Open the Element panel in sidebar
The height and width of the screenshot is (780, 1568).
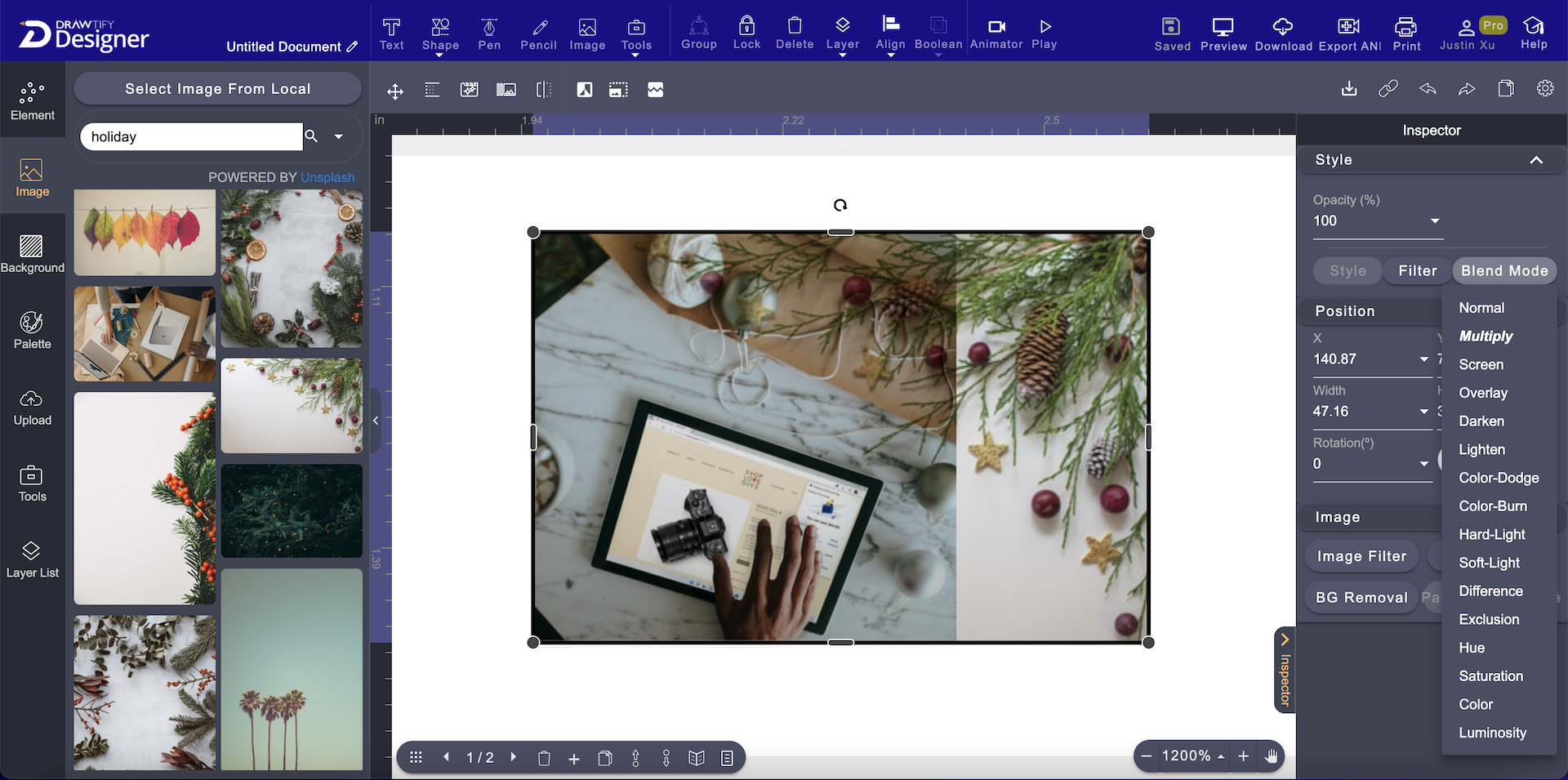coord(33,101)
